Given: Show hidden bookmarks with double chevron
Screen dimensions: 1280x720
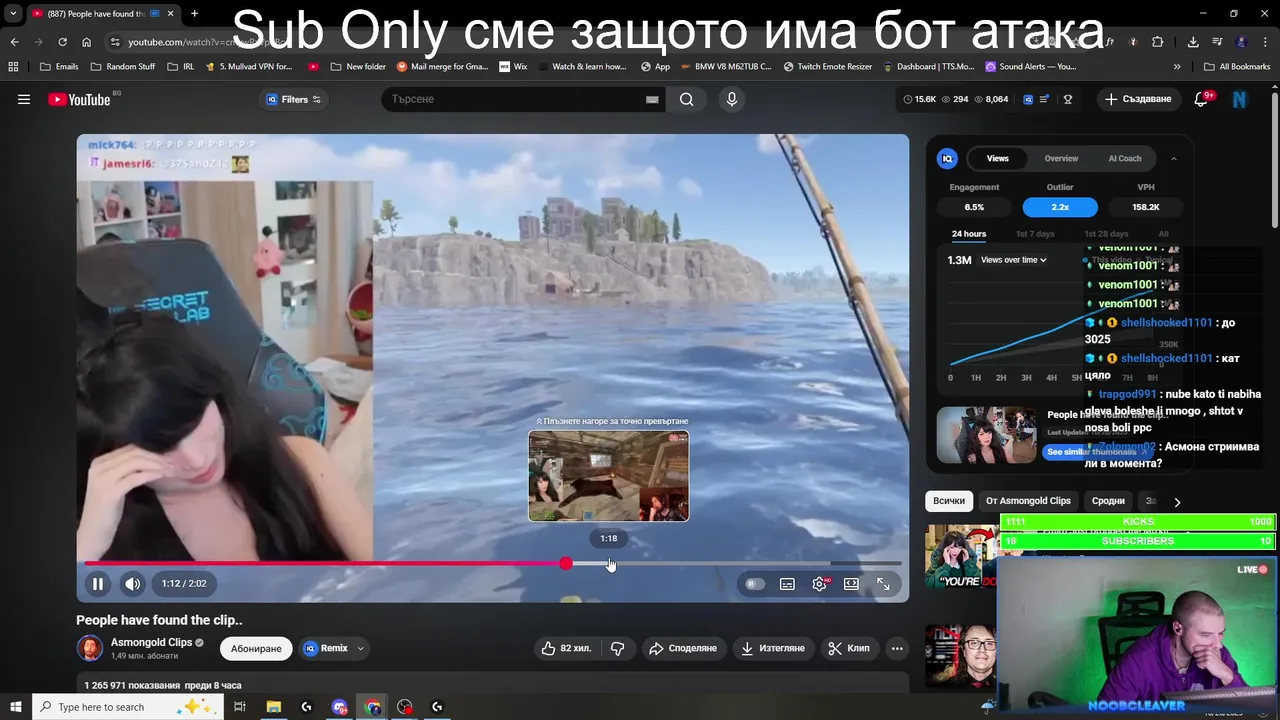Looking at the screenshot, I should tap(1177, 67).
